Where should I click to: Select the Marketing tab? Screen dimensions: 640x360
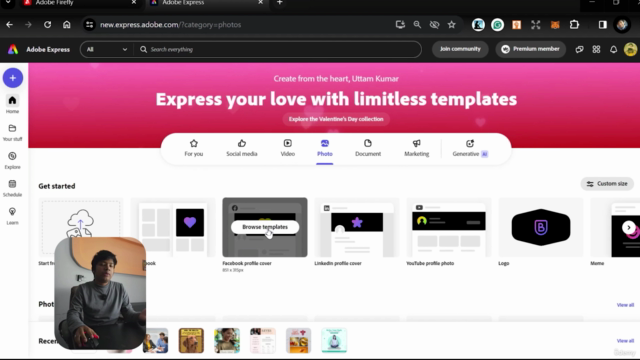[416, 148]
